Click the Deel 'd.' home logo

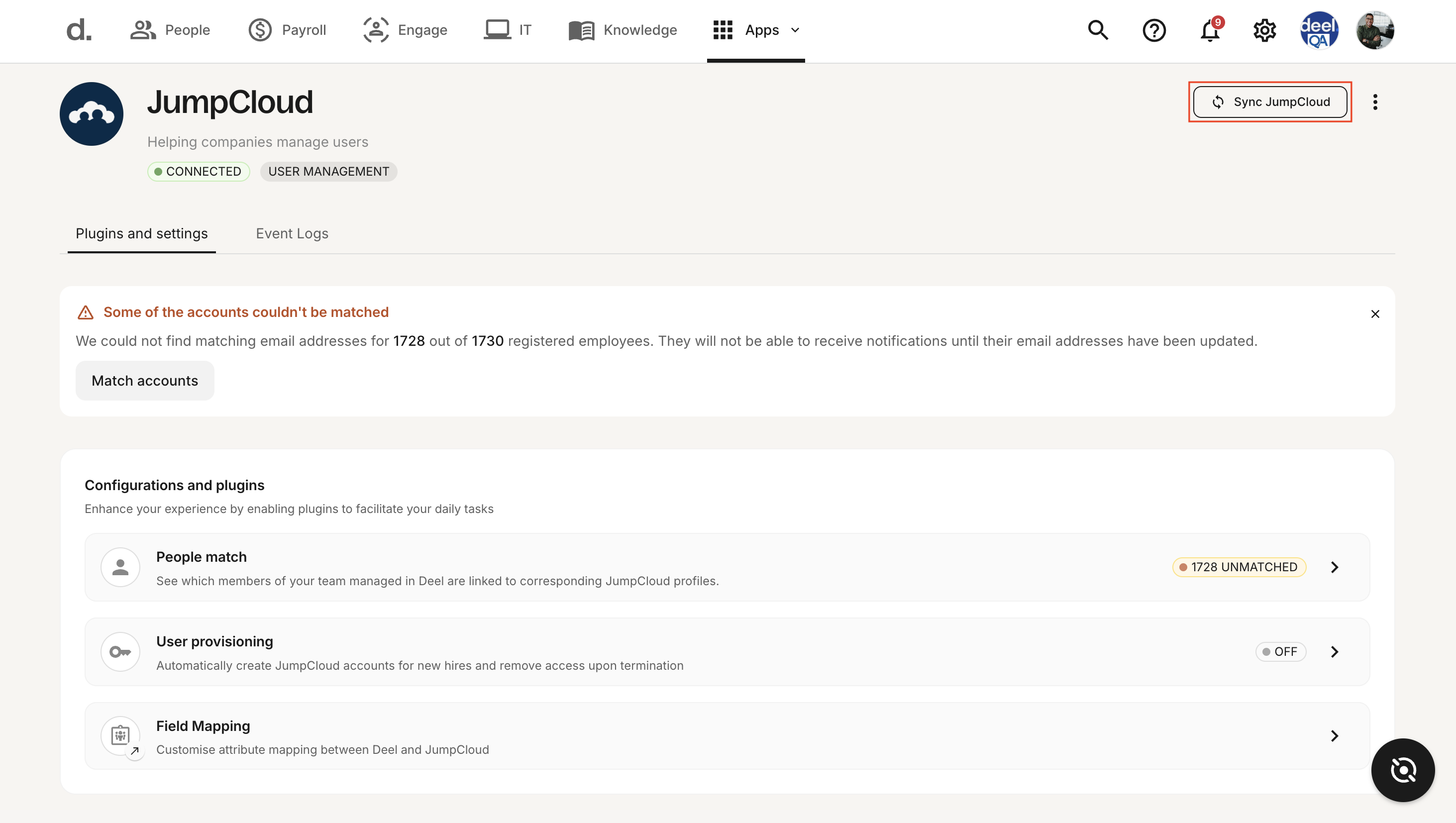(79, 30)
